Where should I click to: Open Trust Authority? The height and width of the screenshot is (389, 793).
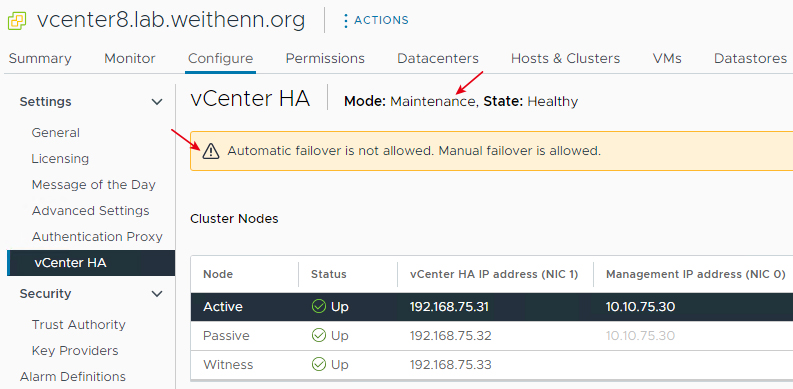tap(78, 324)
